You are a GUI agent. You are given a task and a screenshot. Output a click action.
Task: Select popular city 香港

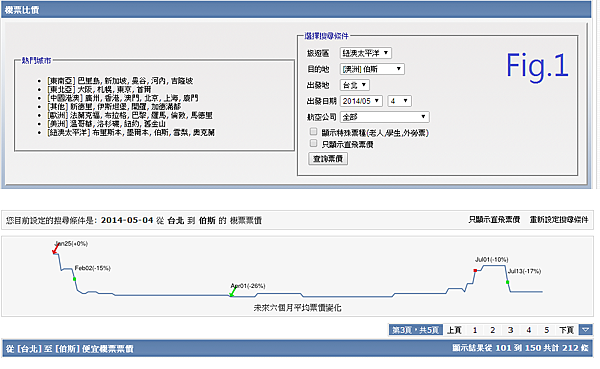112,98
